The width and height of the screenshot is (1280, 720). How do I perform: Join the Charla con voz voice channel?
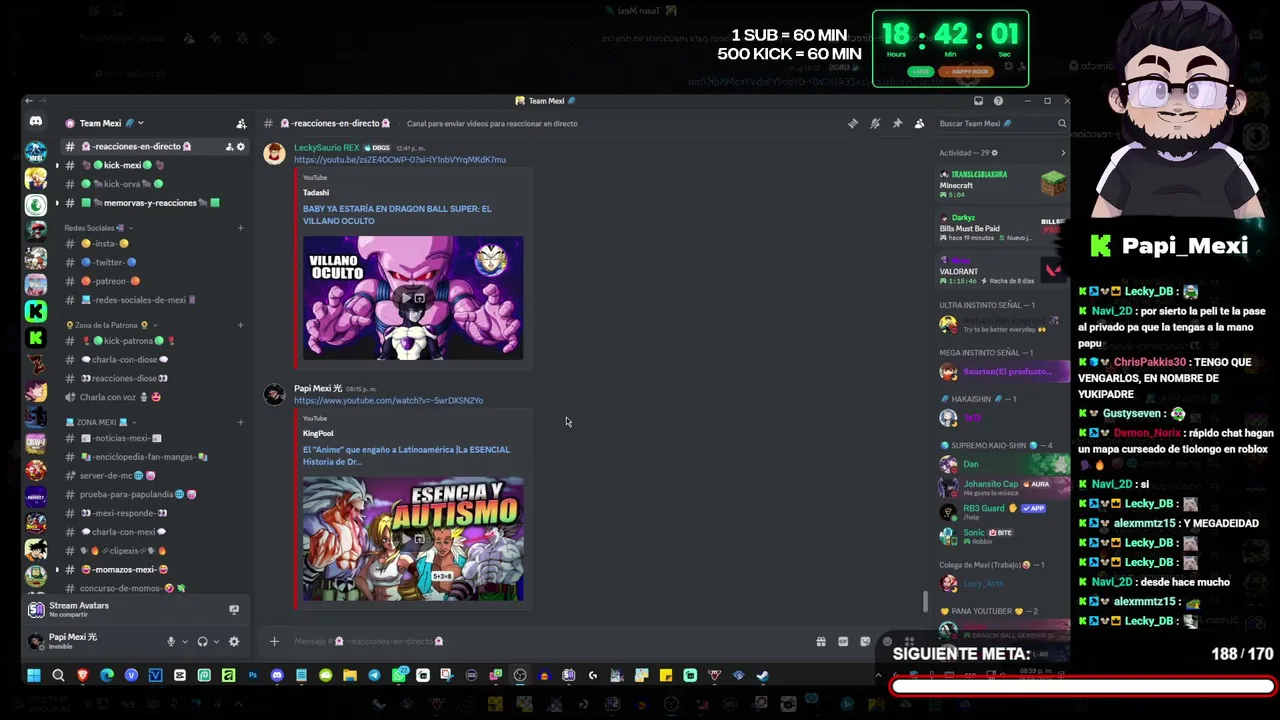(154, 397)
